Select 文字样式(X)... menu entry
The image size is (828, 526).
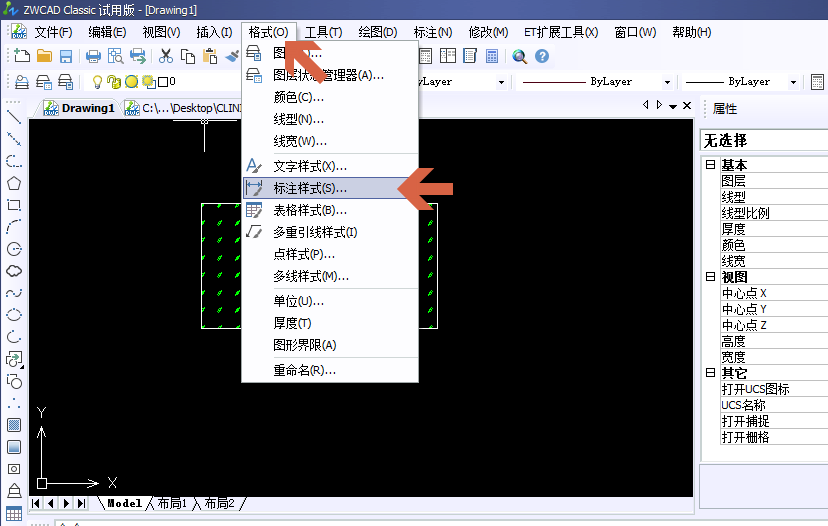(310, 166)
